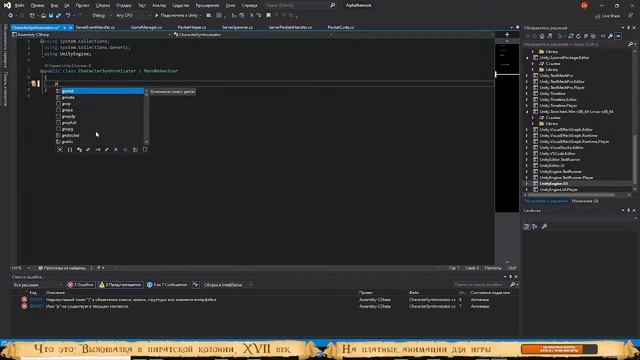Click the Live Share button
Screen dimensions: 640x360
tap(608, 16)
